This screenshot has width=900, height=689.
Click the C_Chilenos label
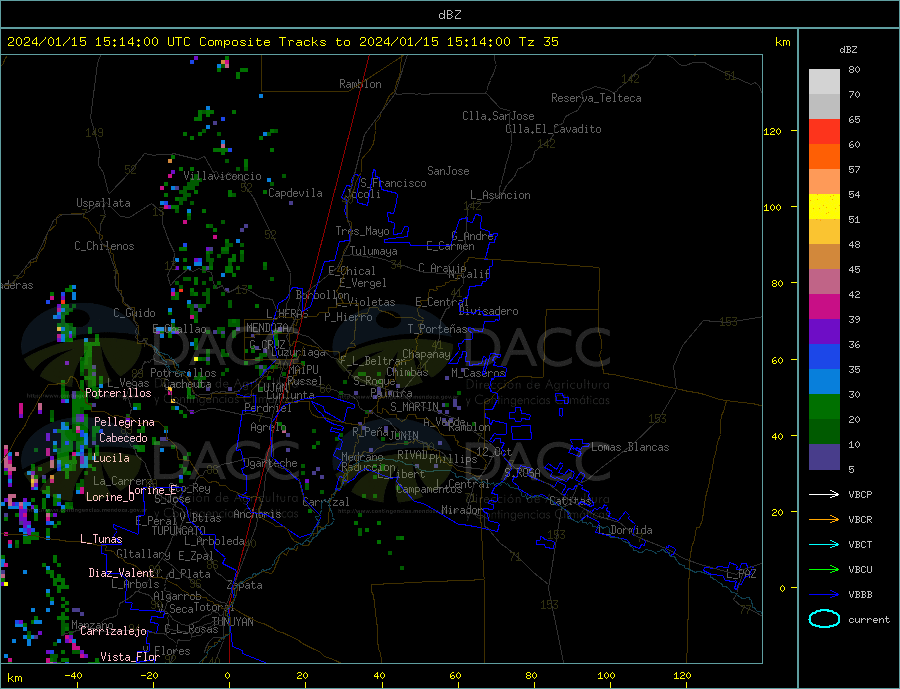104,246
